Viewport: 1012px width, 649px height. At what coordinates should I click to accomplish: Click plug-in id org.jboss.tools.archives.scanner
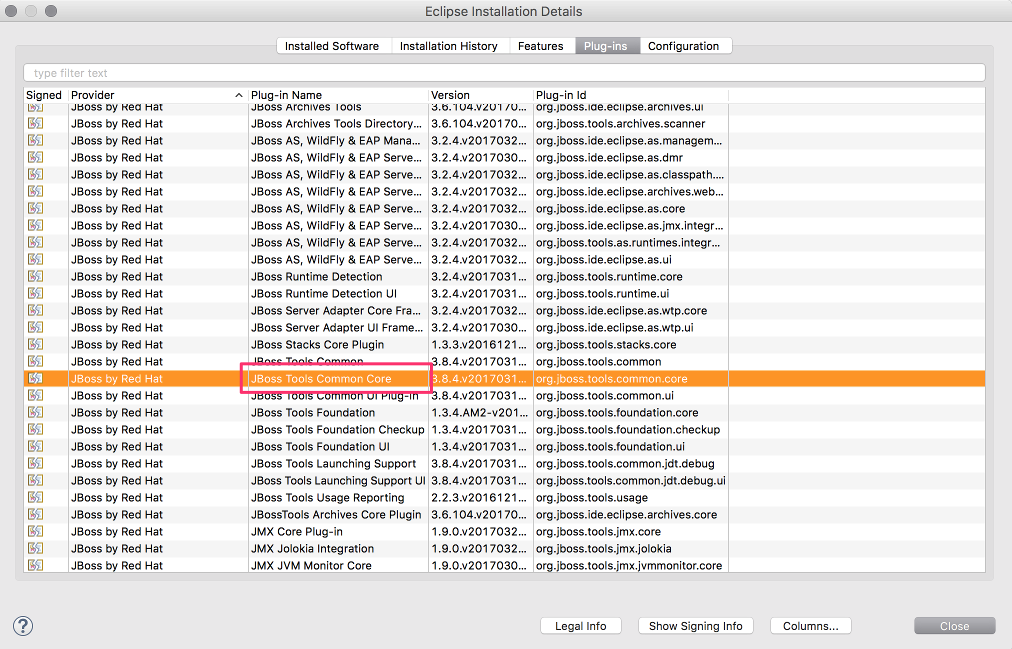pos(620,123)
